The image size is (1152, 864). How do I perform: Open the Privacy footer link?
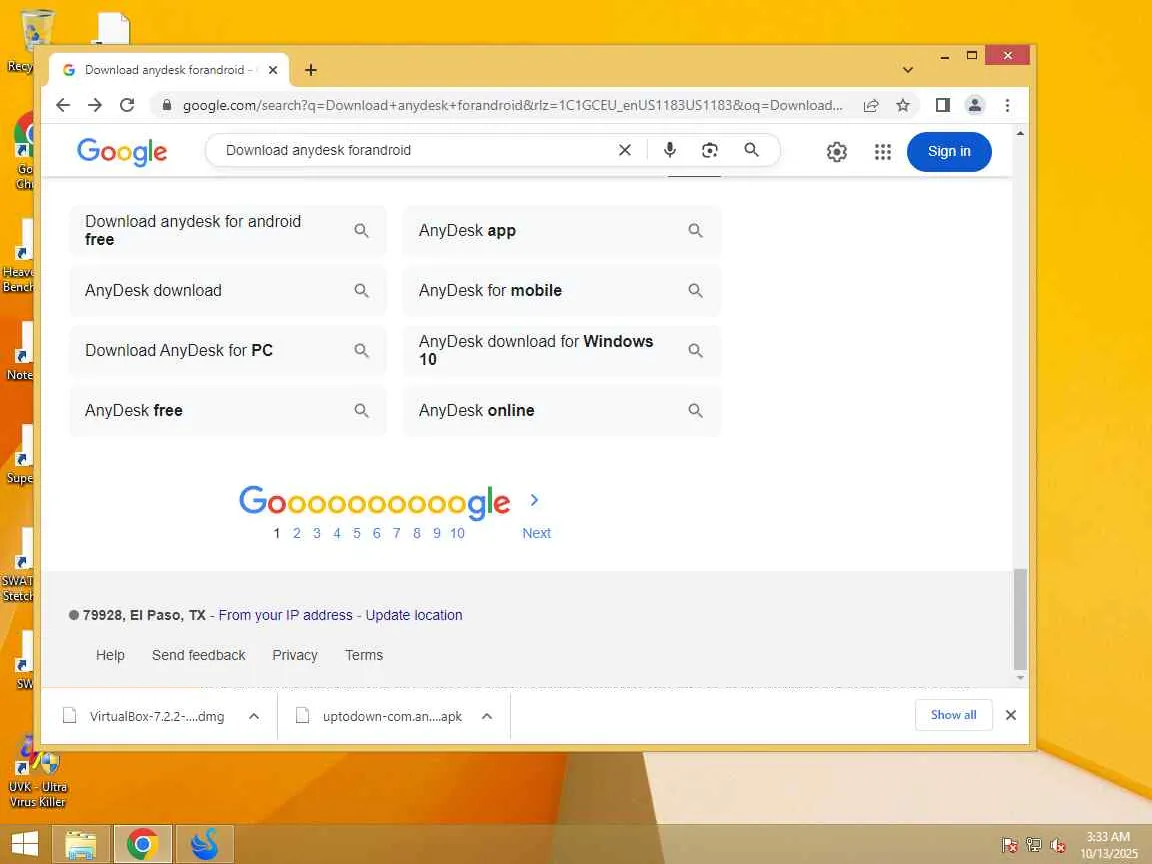295,655
